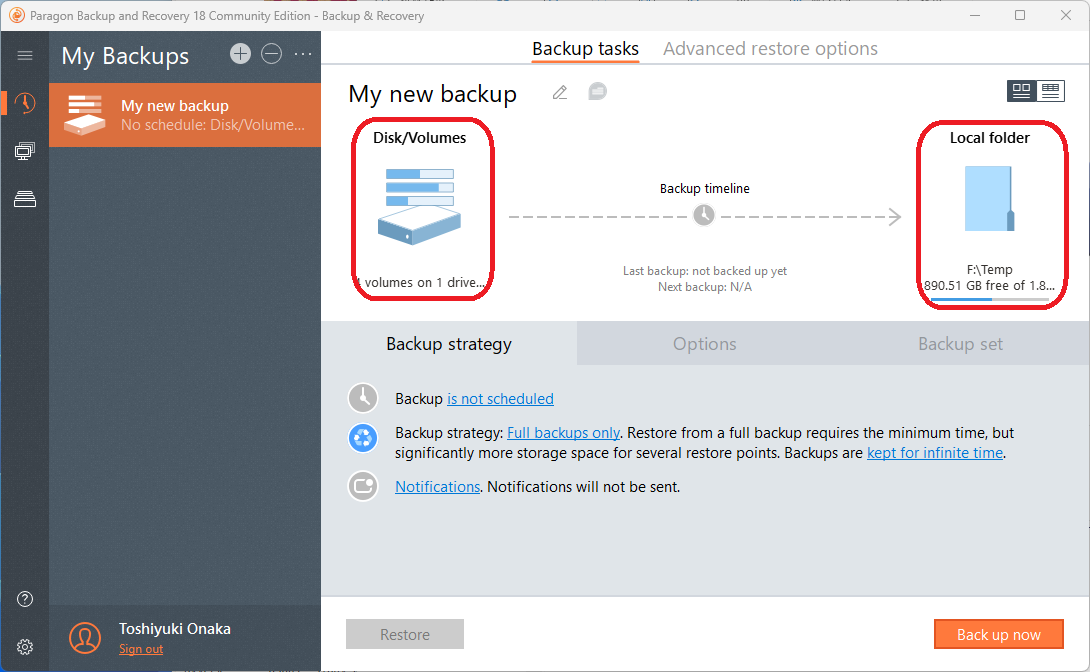Open the stacked windows icon in sidebar
This screenshot has width=1090, height=672.
pyautogui.click(x=25, y=152)
